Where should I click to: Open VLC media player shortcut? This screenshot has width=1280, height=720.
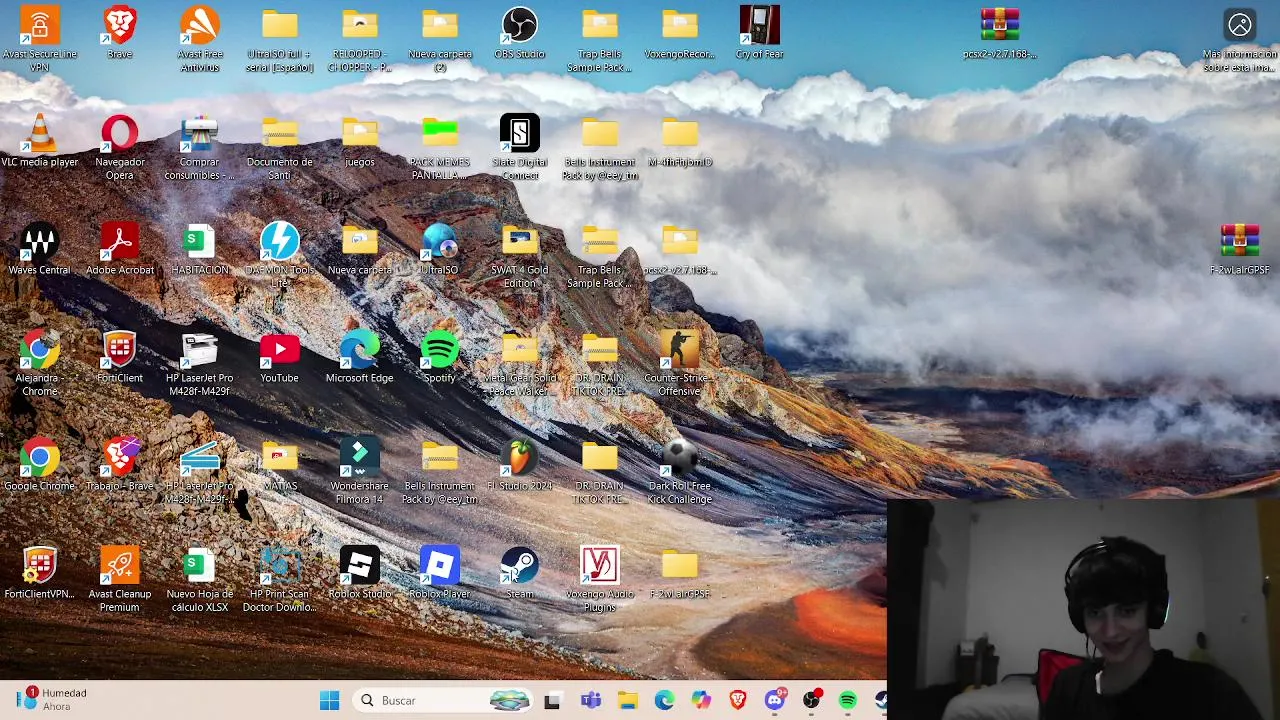point(40,141)
